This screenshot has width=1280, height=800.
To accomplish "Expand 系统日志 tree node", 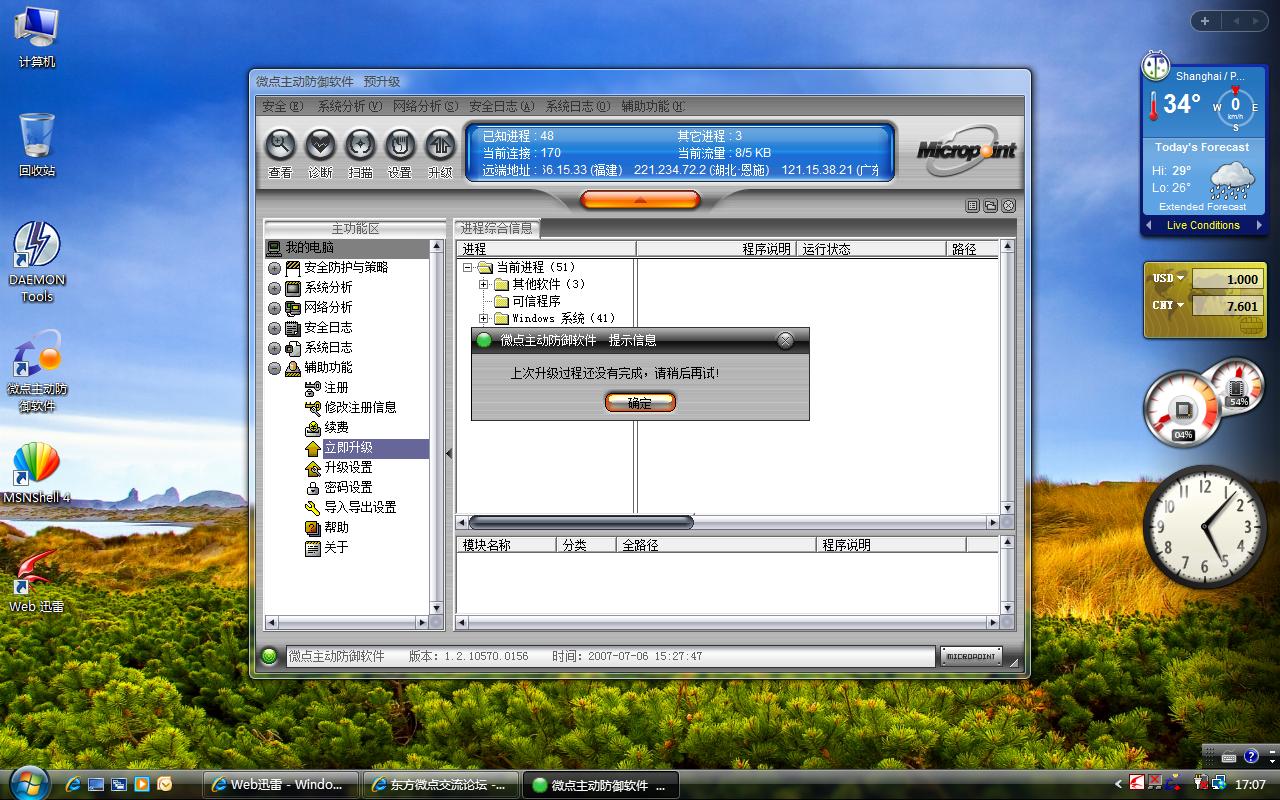I will (274, 348).
